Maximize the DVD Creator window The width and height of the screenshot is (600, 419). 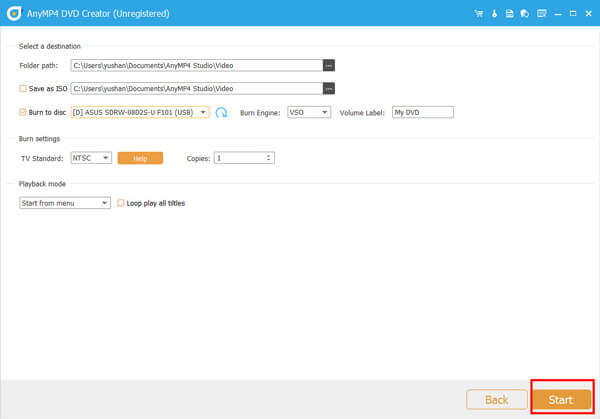tap(573, 13)
